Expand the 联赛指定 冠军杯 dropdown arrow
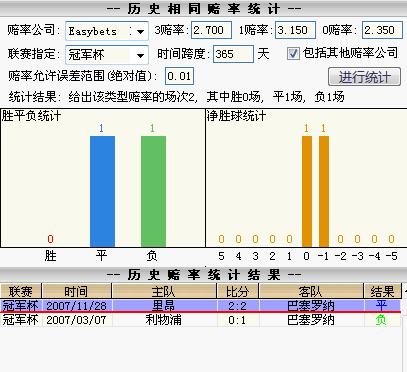407x372 pixels. 141,55
